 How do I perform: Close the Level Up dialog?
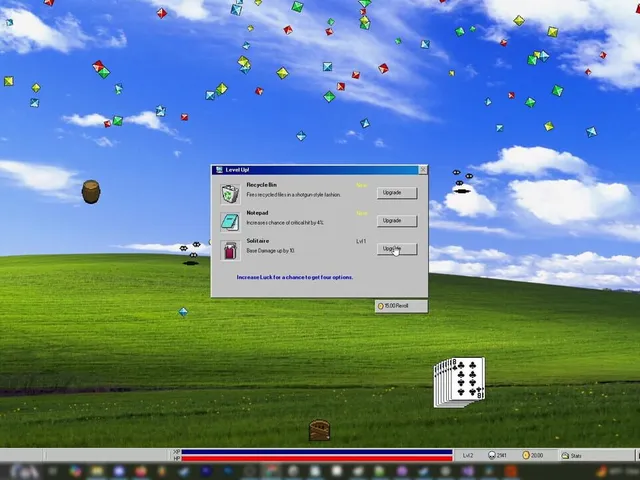coord(423,170)
